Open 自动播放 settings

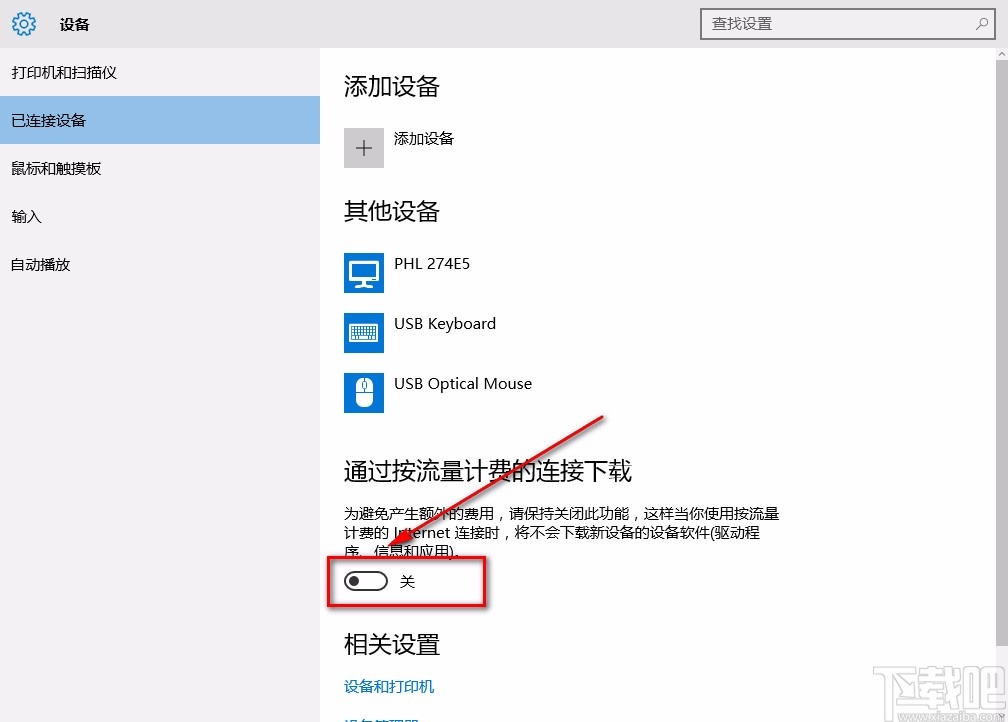click(40, 264)
